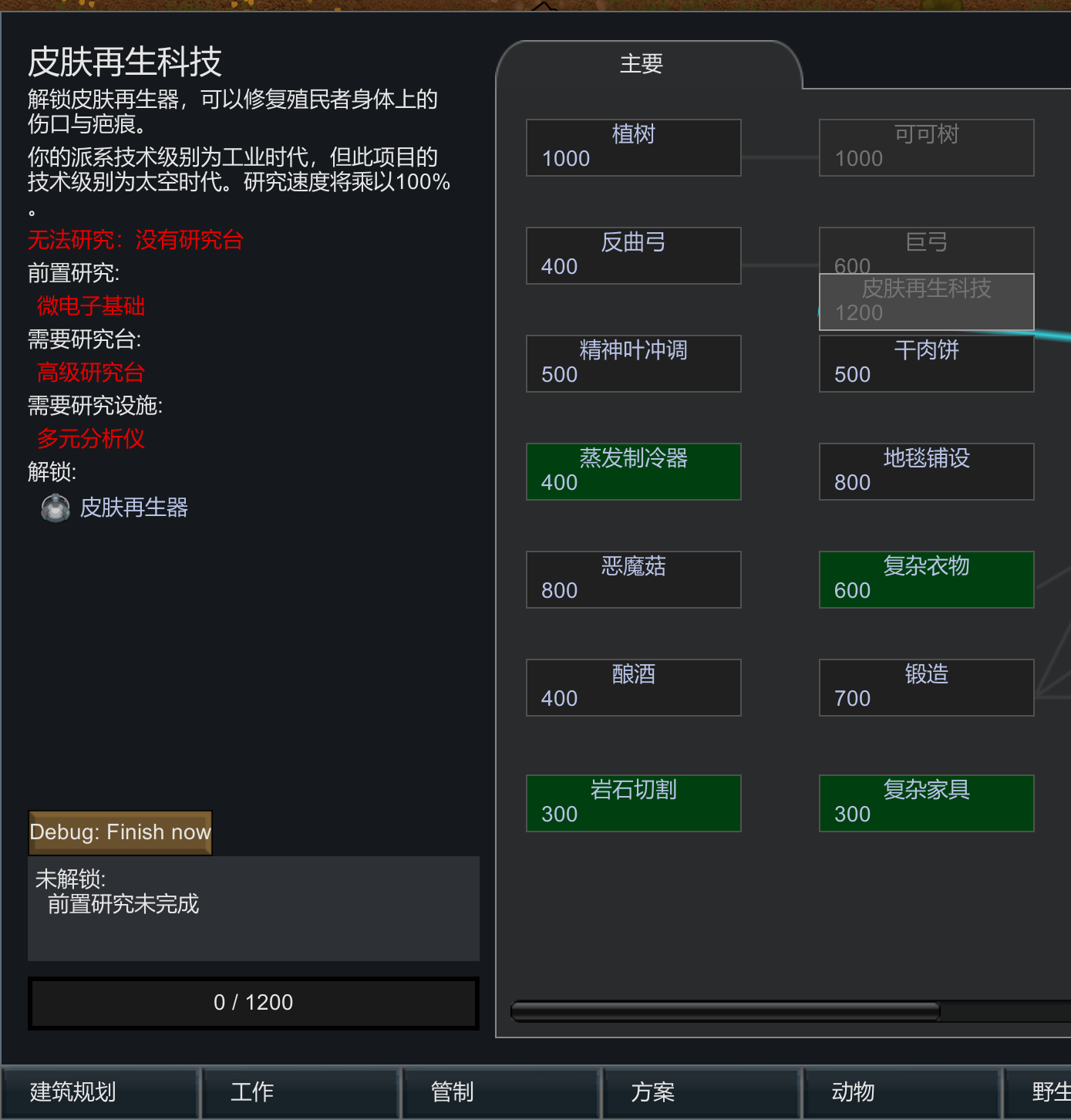Click the 恶魔菇 research node
This screenshot has height=1120, width=1071.
click(633, 579)
